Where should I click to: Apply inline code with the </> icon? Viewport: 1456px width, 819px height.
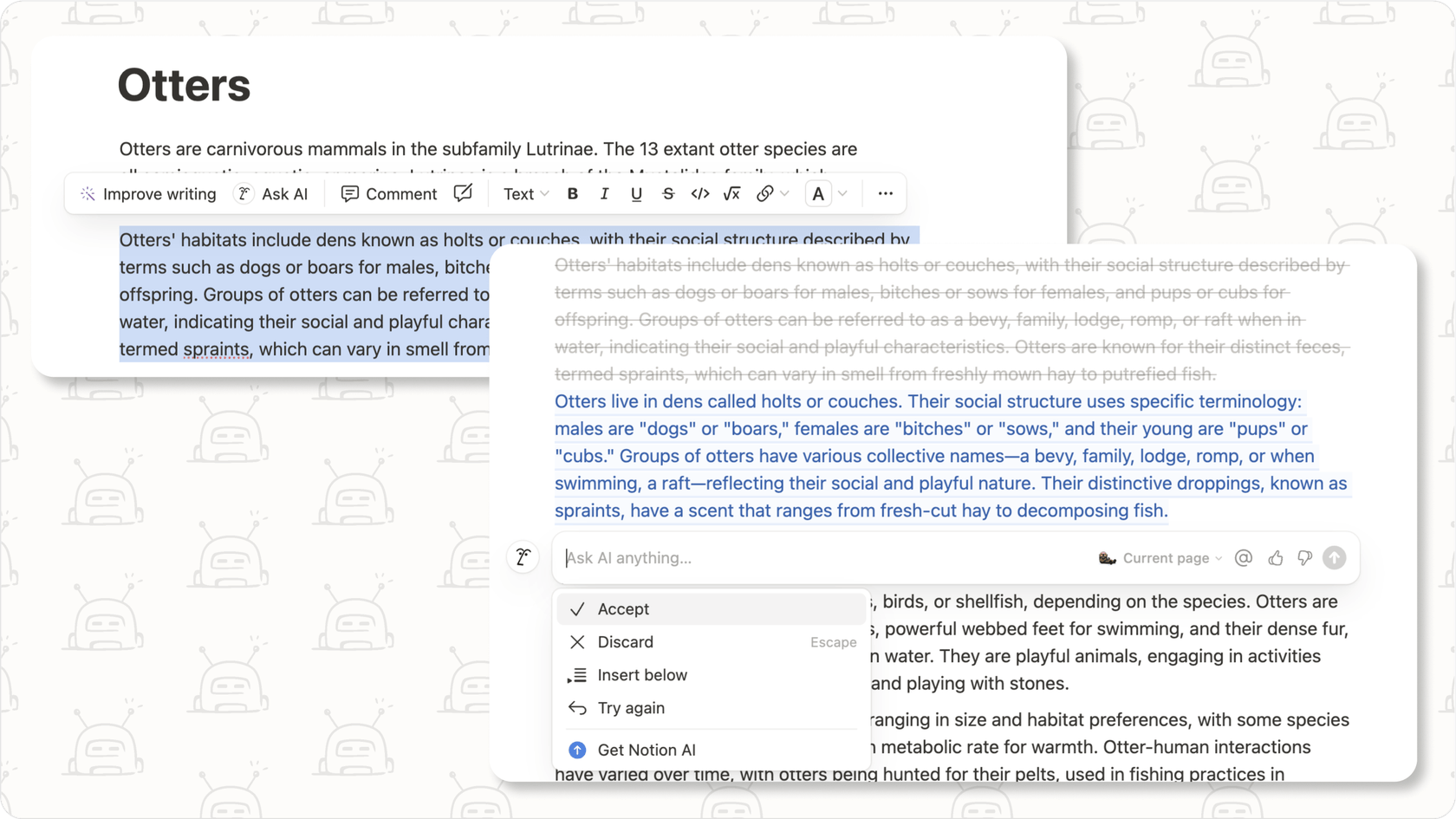[699, 193]
